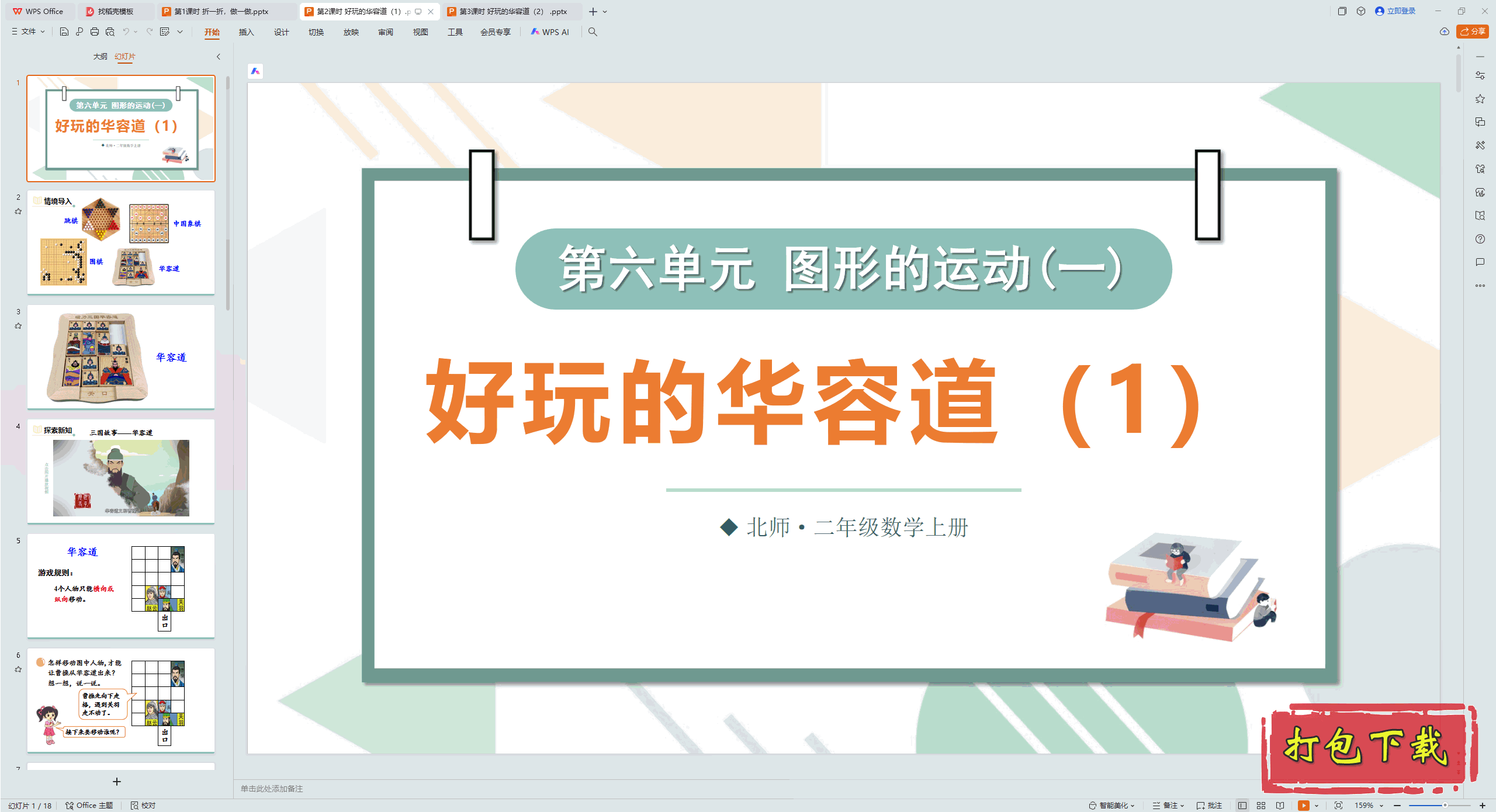Switch to Normal view mode
Viewport: 1496px width, 812px height.
tap(1242, 806)
